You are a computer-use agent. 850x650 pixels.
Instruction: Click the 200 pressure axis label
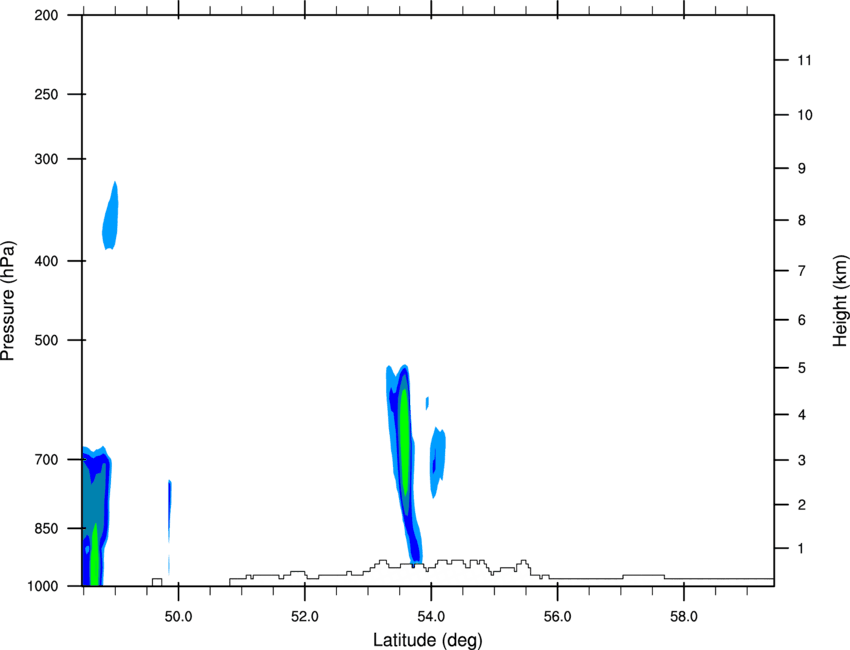click(x=46, y=15)
